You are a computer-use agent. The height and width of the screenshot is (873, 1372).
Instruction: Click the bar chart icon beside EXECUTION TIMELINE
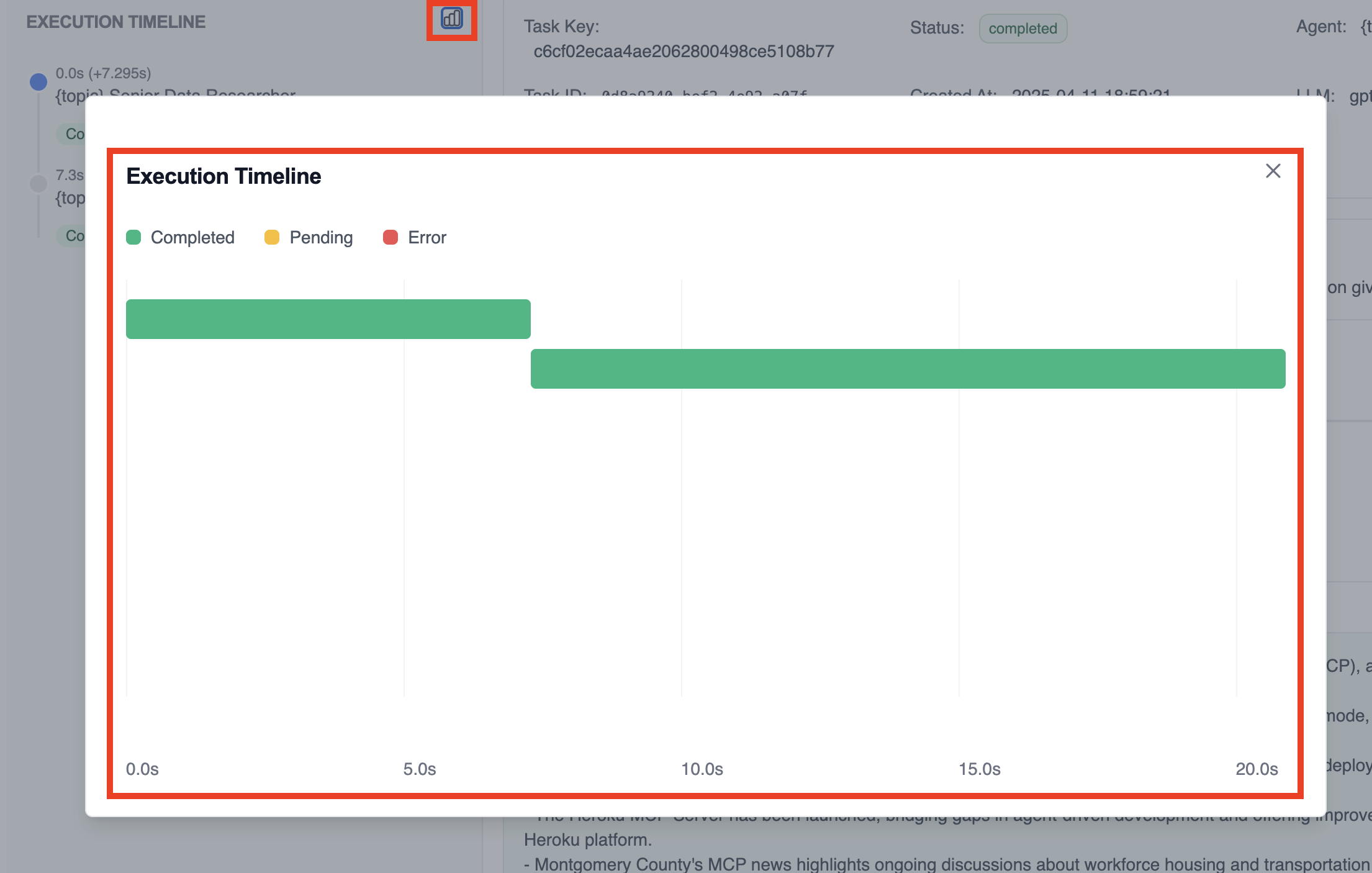tap(451, 19)
